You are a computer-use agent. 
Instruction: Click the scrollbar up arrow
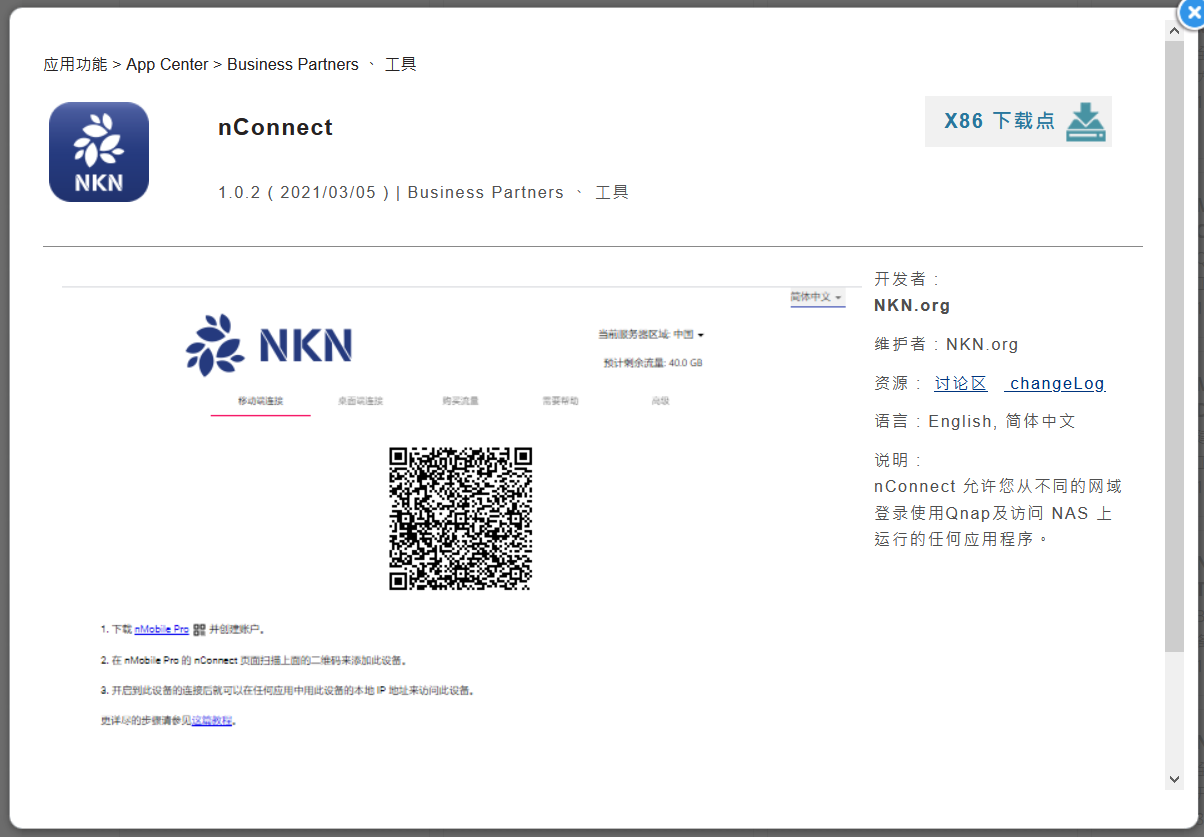[x=1174, y=31]
